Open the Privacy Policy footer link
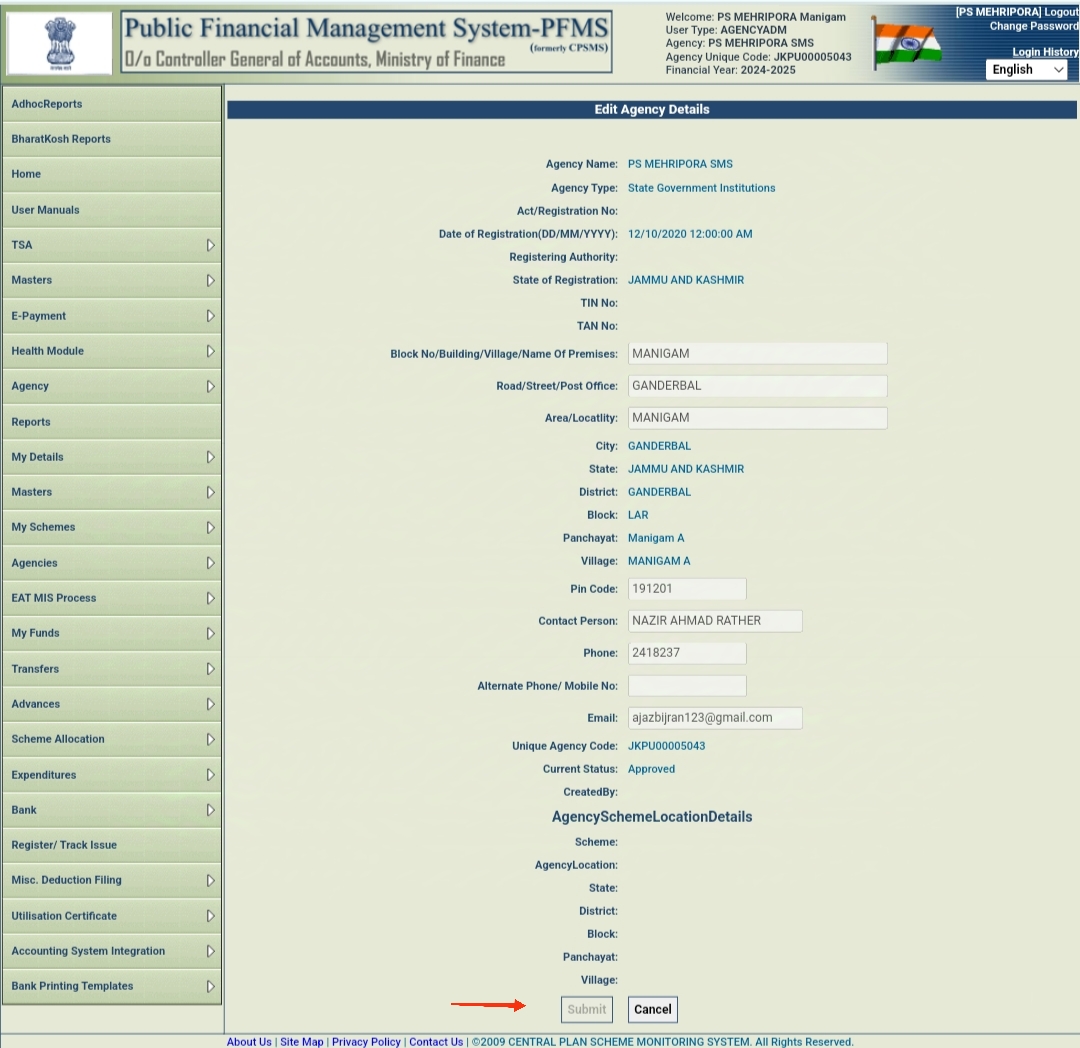This screenshot has height=1048, width=1080. pos(366,1042)
